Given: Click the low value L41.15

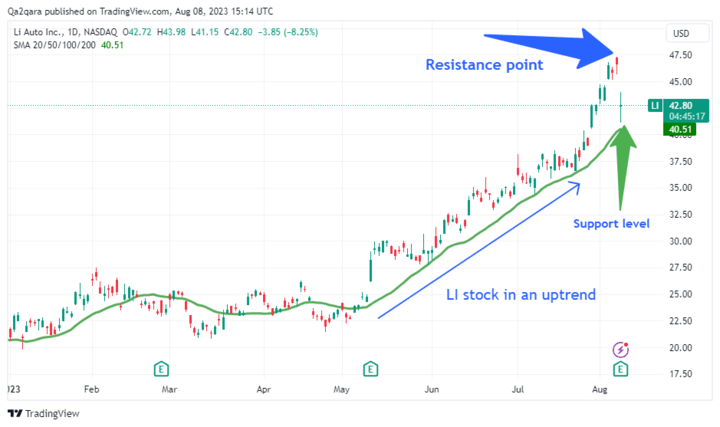Looking at the screenshot, I should pos(205,32).
